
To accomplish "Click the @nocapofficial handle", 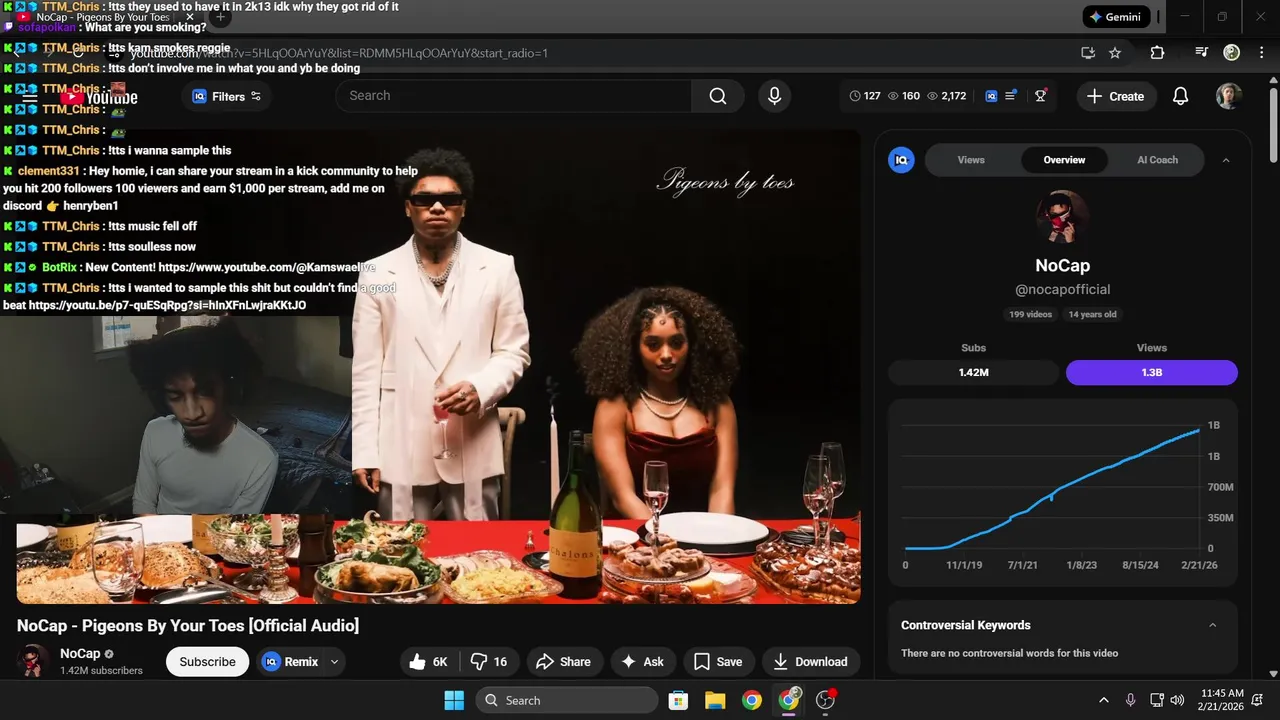I will click(x=1062, y=289).
